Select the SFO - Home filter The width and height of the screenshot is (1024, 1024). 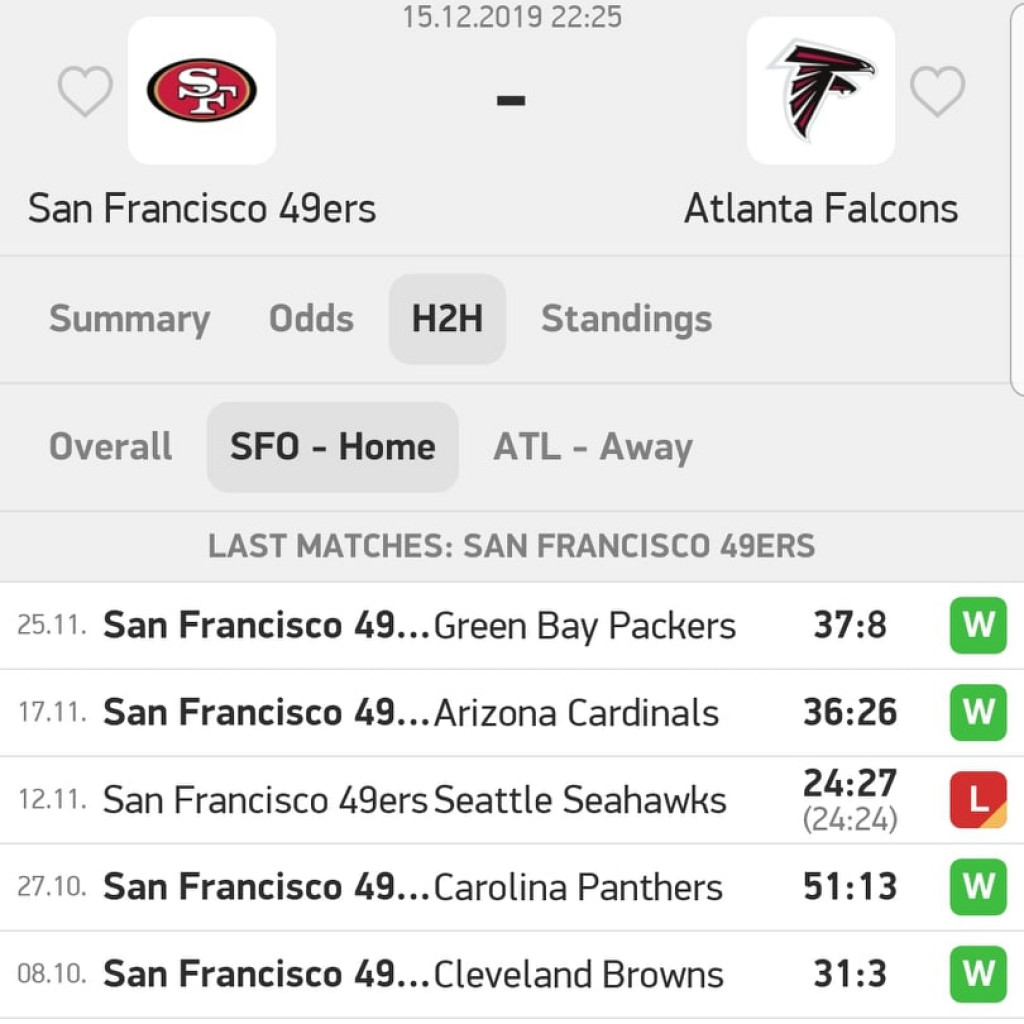tap(332, 447)
